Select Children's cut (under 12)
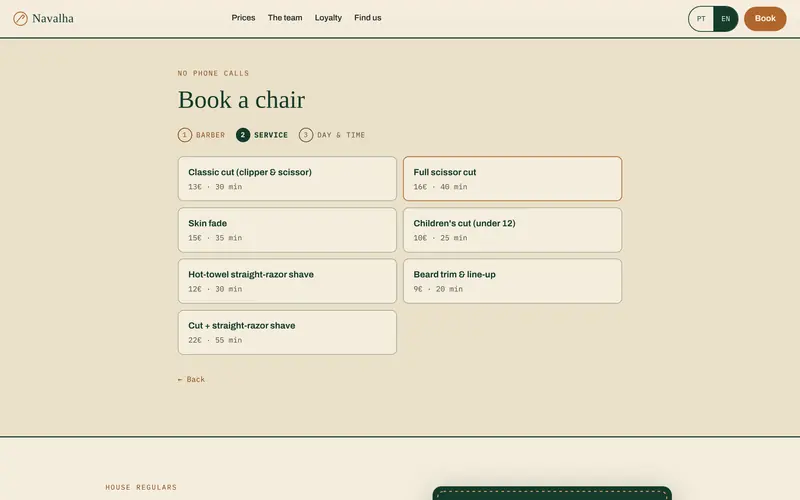Screen dimensions: 800x500 [512, 230]
